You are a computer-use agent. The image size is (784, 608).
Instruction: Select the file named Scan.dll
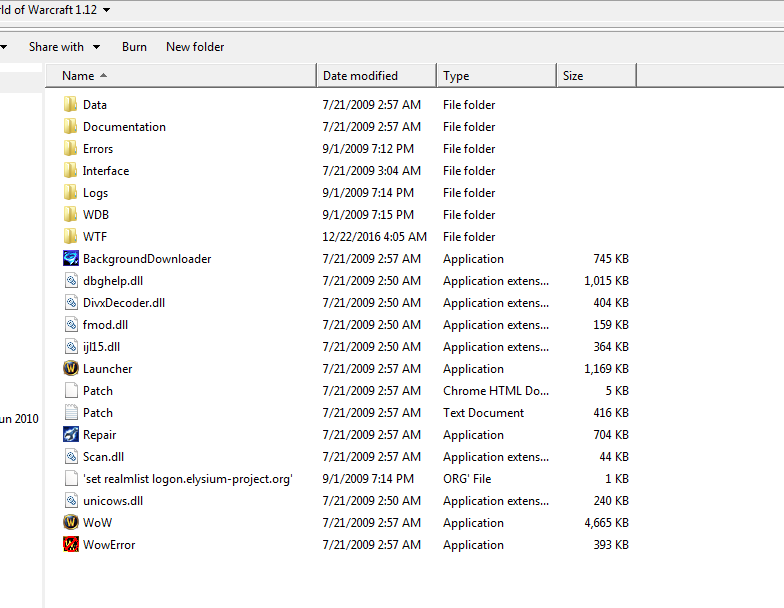pyautogui.click(x=104, y=456)
